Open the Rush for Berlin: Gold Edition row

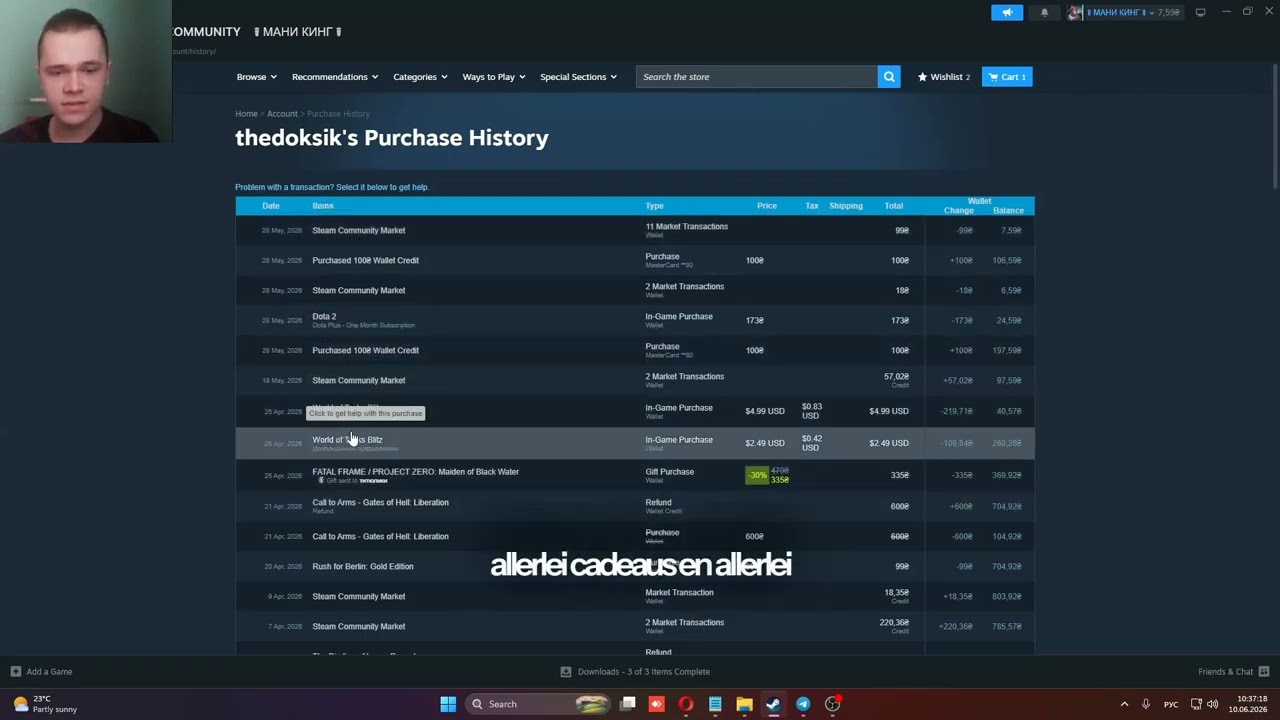tap(635, 566)
